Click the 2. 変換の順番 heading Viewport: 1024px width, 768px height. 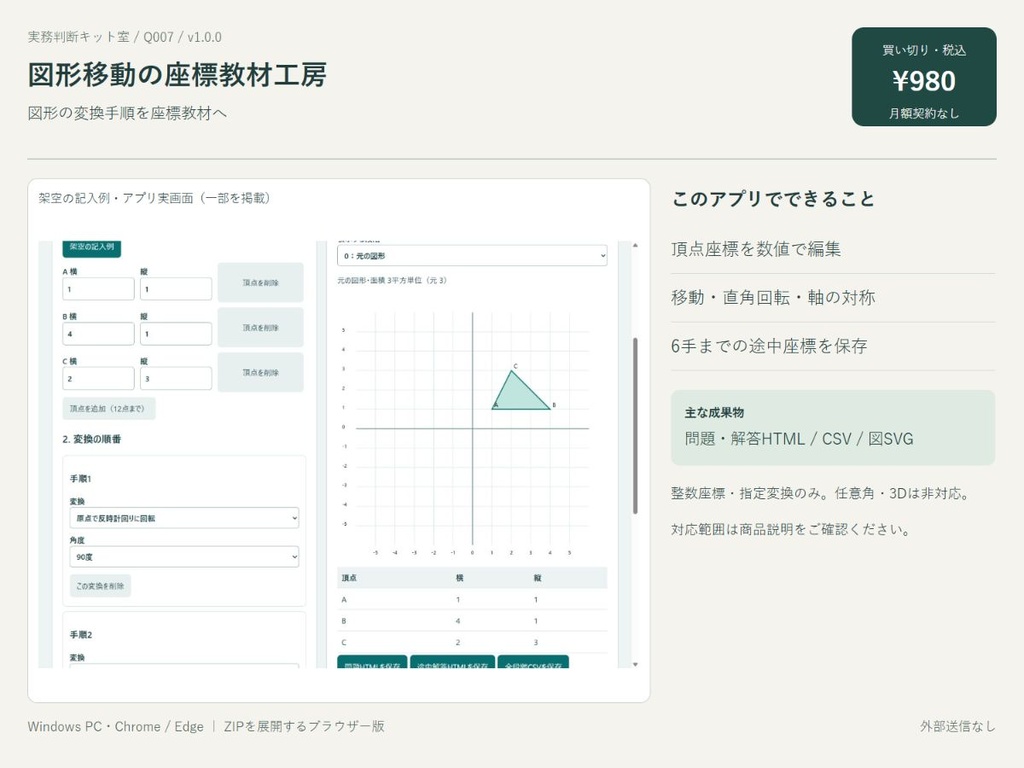coord(92,440)
